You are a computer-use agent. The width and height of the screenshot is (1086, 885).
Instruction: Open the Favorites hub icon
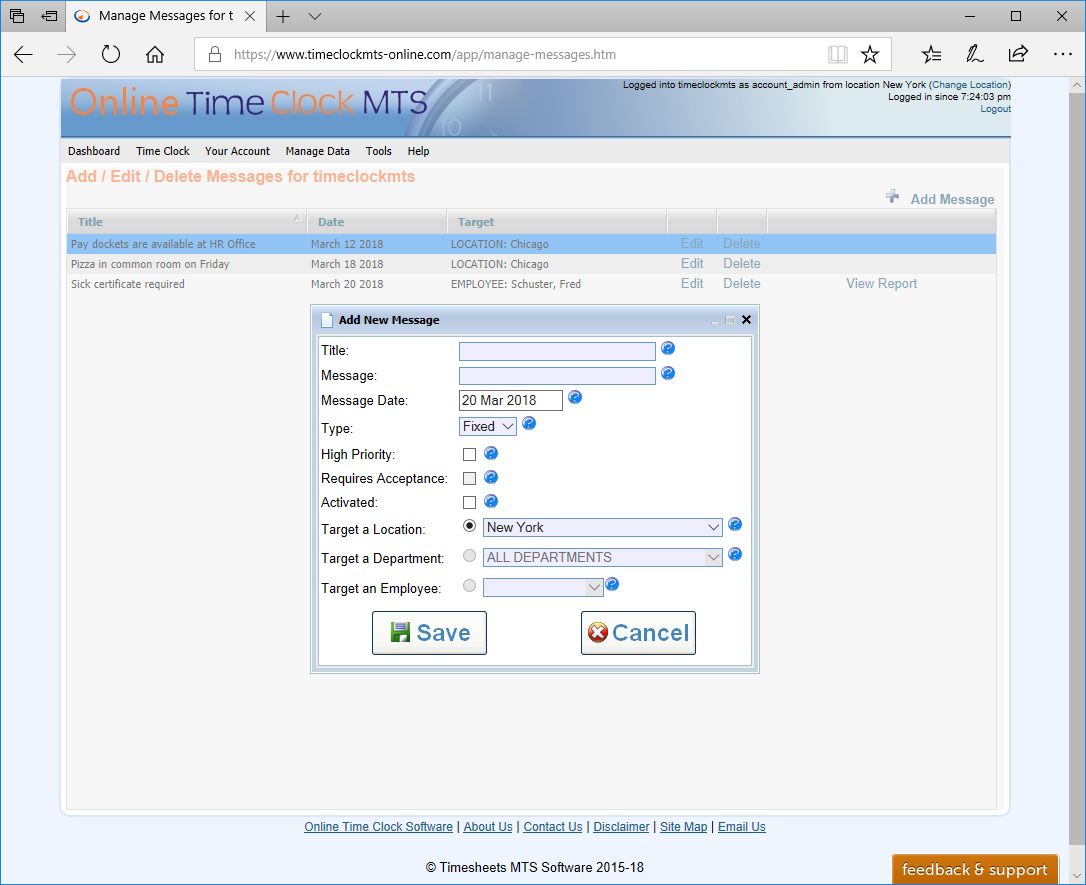[932, 54]
